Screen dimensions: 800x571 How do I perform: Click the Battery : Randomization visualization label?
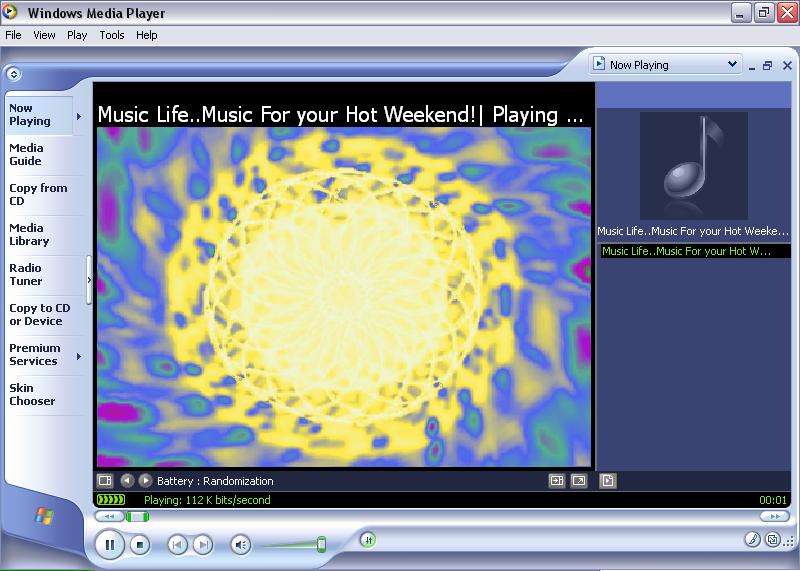215,481
